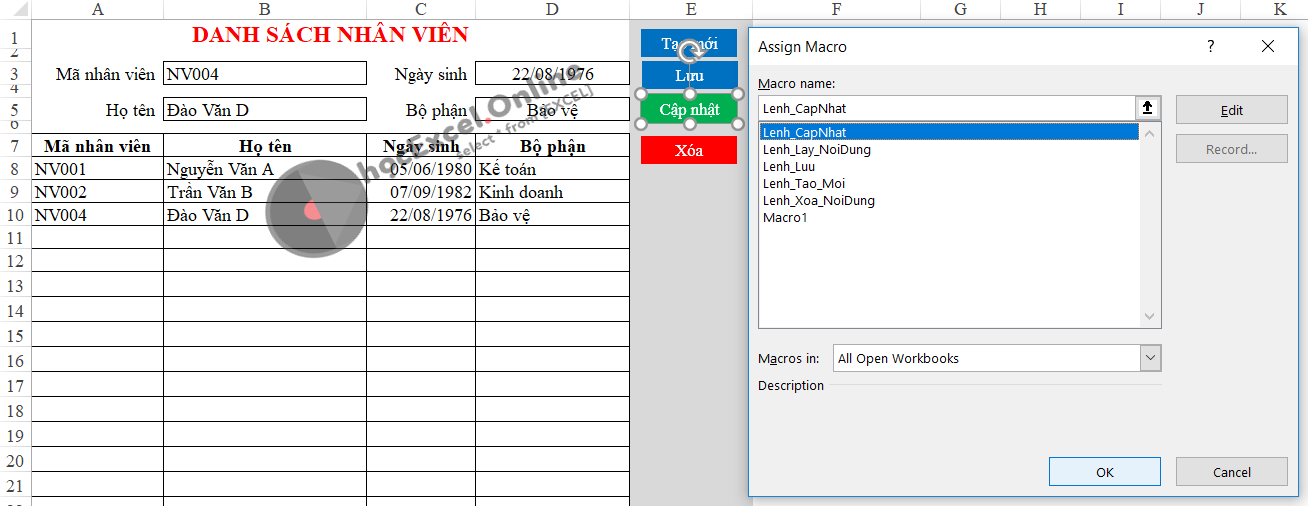Click the Mã nhân viên input cell NV004
The image size is (1308, 506).
[x=265, y=74]
